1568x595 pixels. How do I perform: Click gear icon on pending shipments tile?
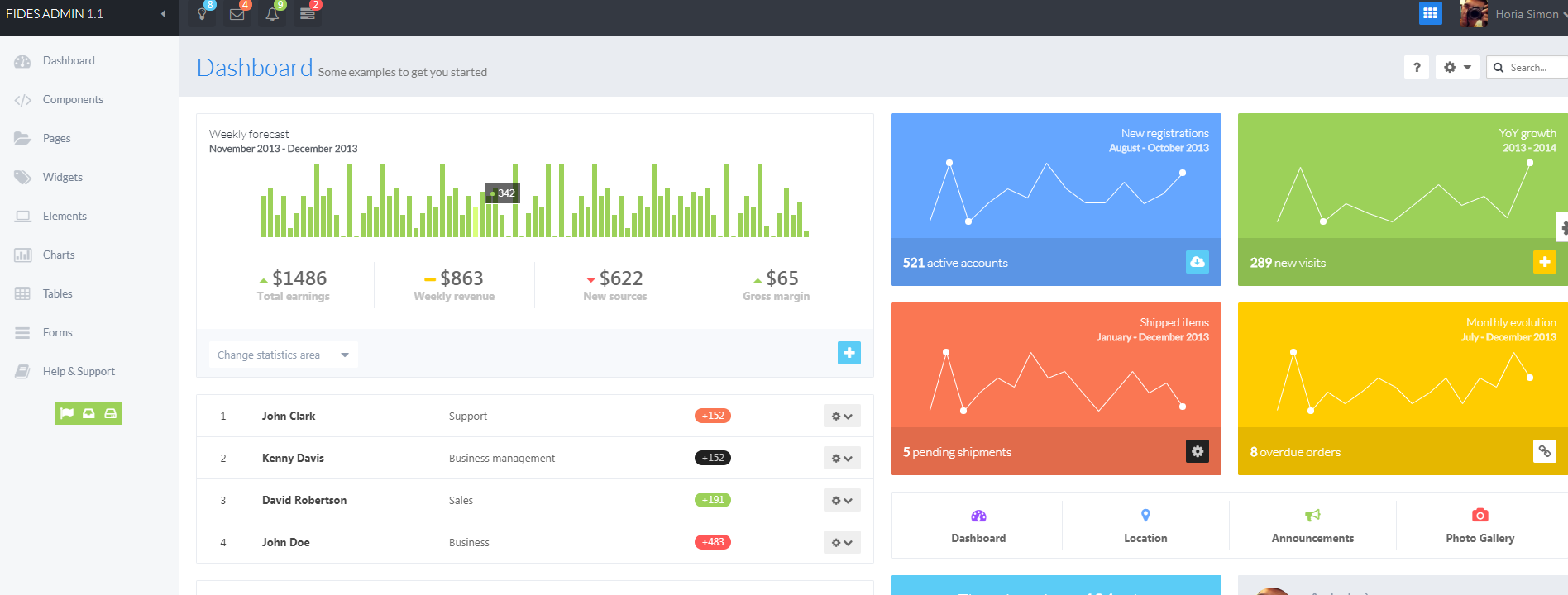tap(1197, 451)
